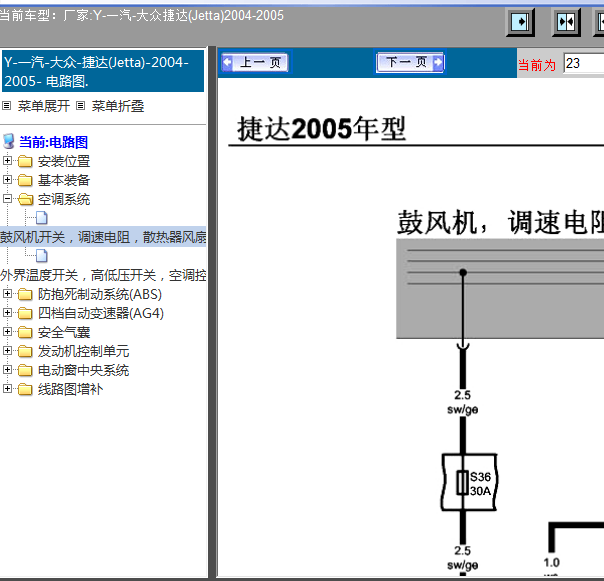Viewport: 604px width, 581px height.
Task: Open 鼓风机开关，调速电阻 diagram page
Action: (x=103, y=237)
